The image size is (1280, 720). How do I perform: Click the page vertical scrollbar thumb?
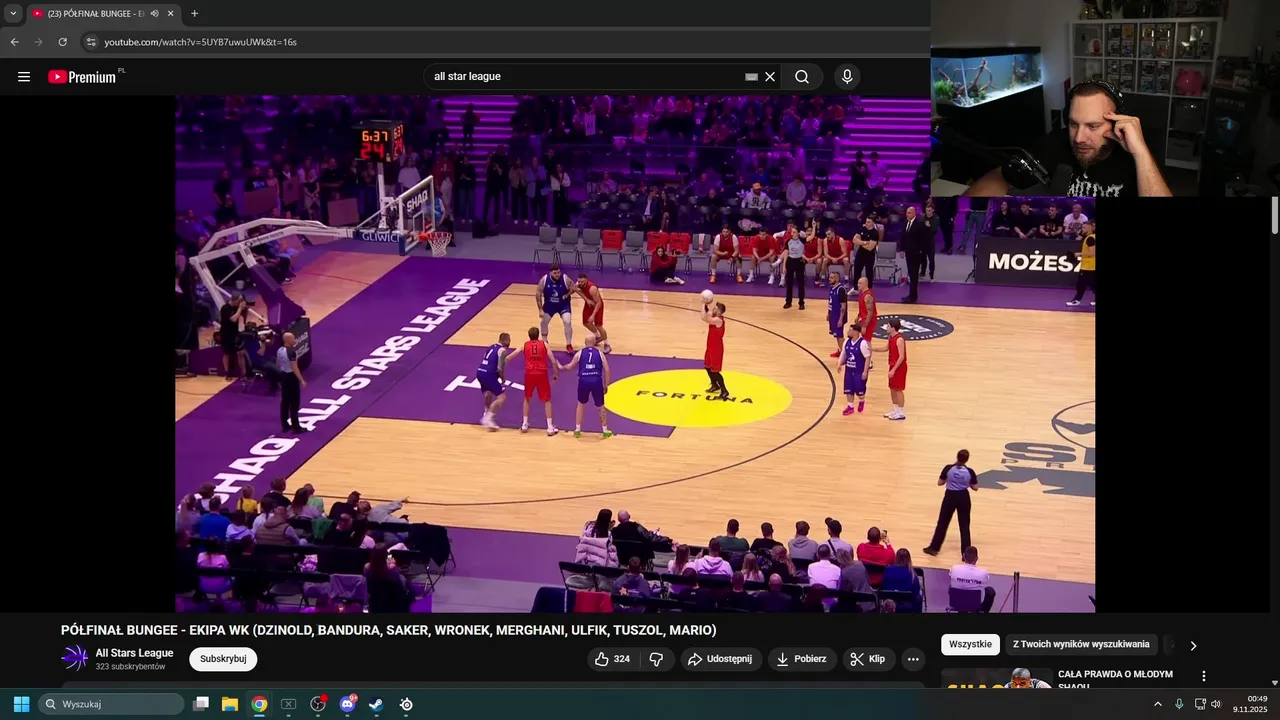tap(1275, 216)
